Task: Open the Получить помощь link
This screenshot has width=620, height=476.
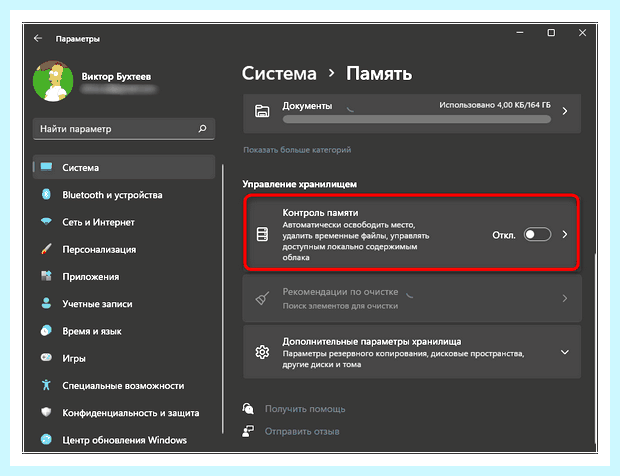Action: pyautogui.click(x=305, y=409)
